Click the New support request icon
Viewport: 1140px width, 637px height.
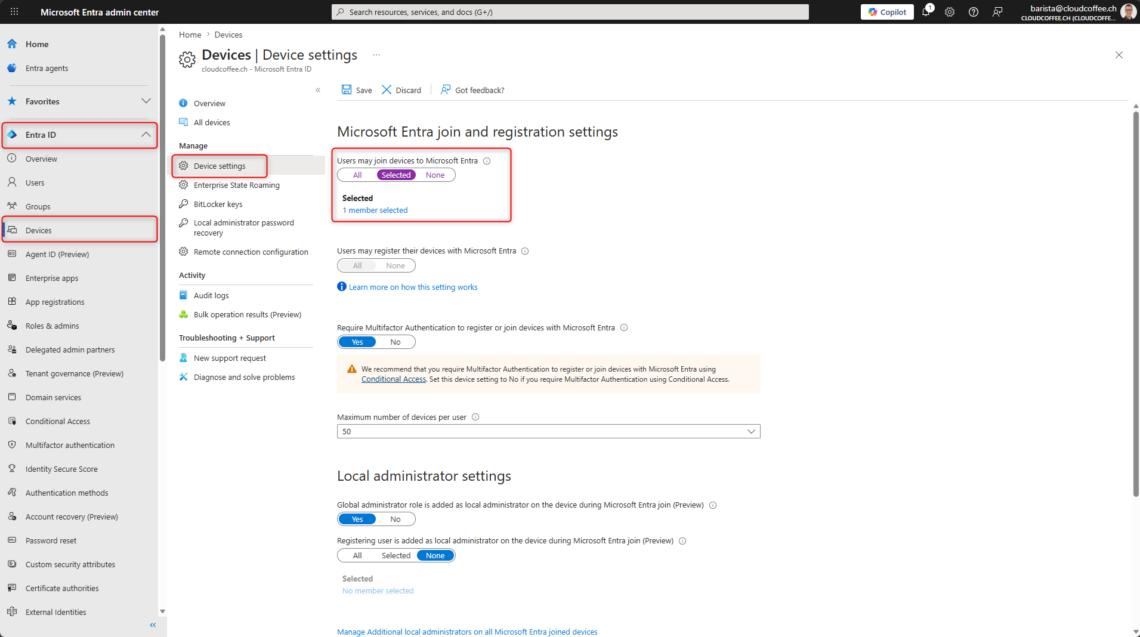pos(183,358)
